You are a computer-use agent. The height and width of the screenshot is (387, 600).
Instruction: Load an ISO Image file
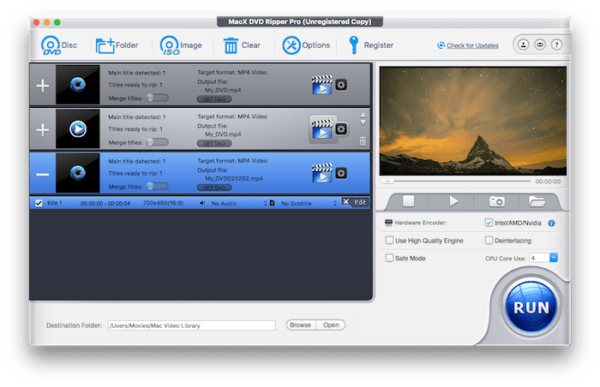181,45
